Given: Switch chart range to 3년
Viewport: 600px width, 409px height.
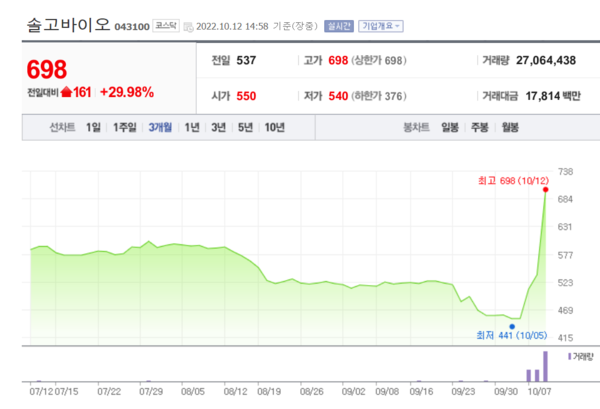Looking at the screenshot, I should pos(218,127).
